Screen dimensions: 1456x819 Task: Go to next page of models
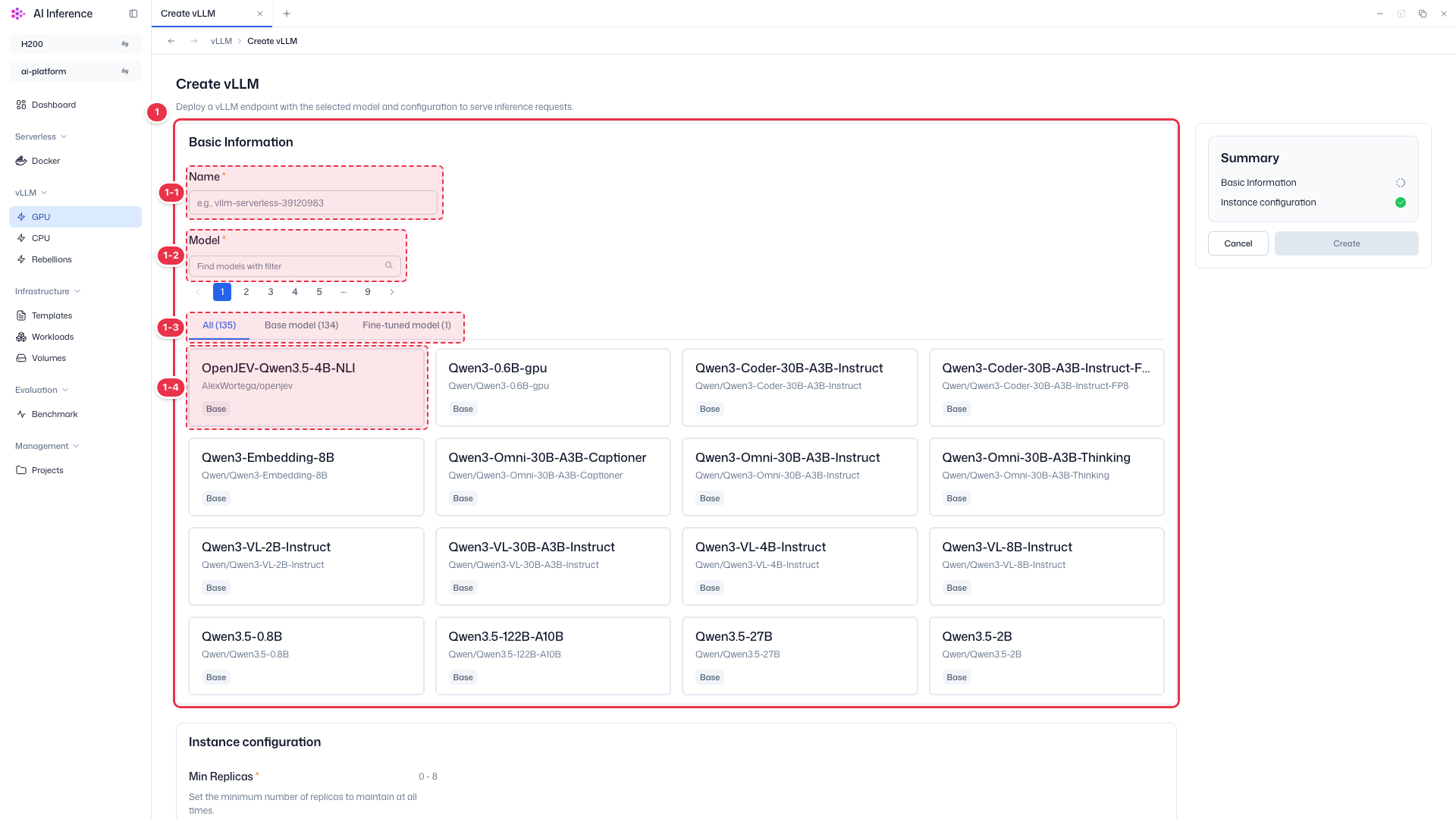point(392,292)
